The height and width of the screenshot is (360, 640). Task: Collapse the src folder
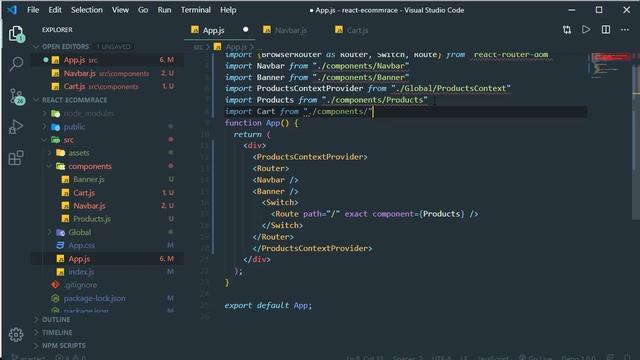[69, 140]
